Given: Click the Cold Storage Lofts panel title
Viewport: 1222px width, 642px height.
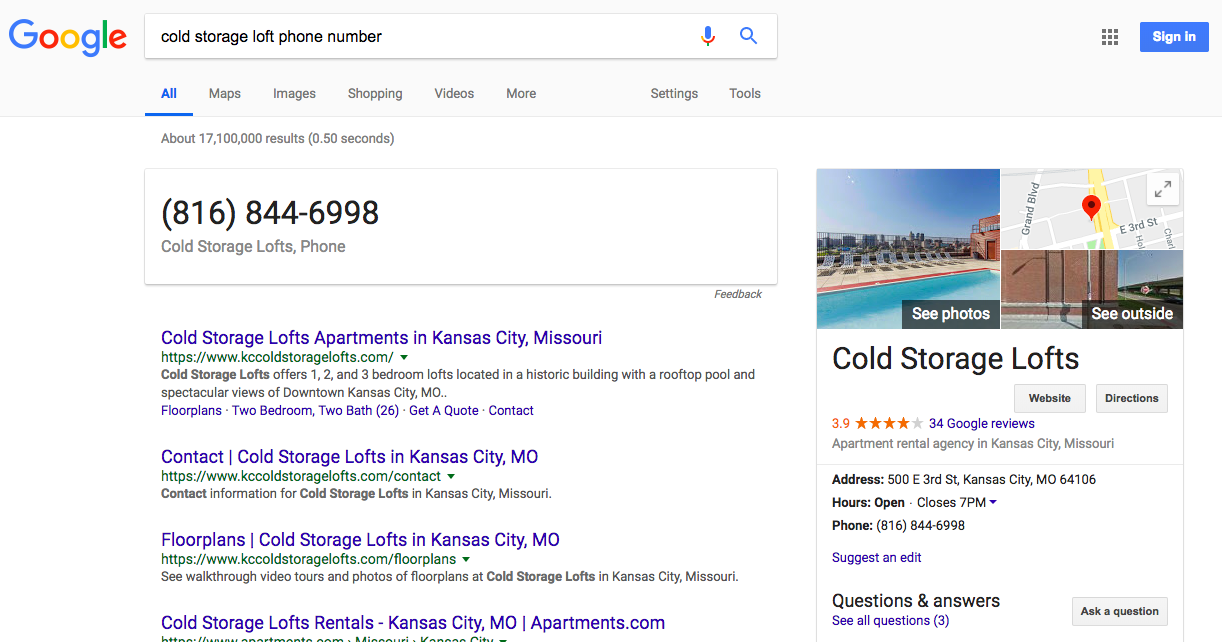Looking at the screenshot, I should coord(956,359).
